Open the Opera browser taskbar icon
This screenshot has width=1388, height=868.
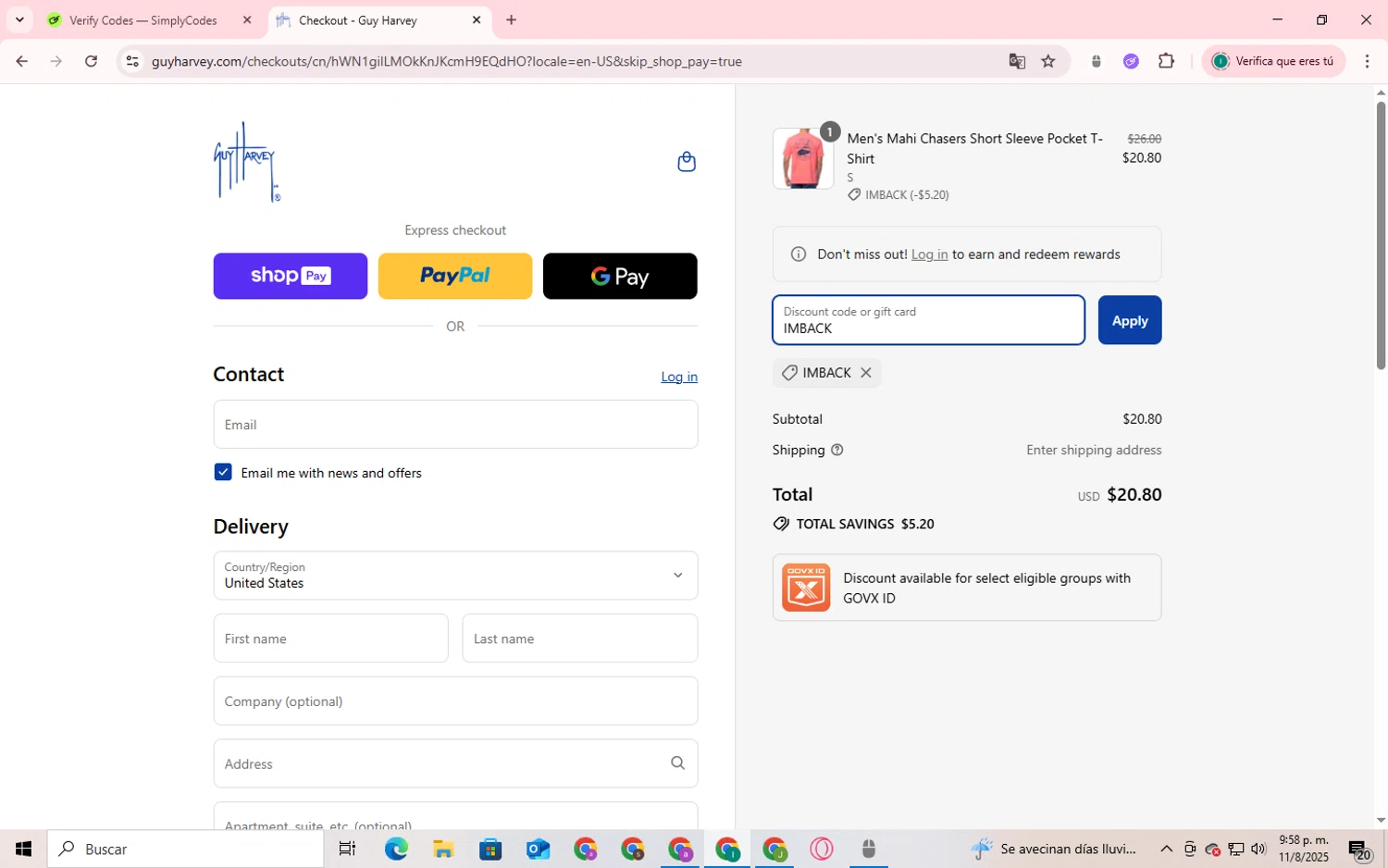click(822, 849)
